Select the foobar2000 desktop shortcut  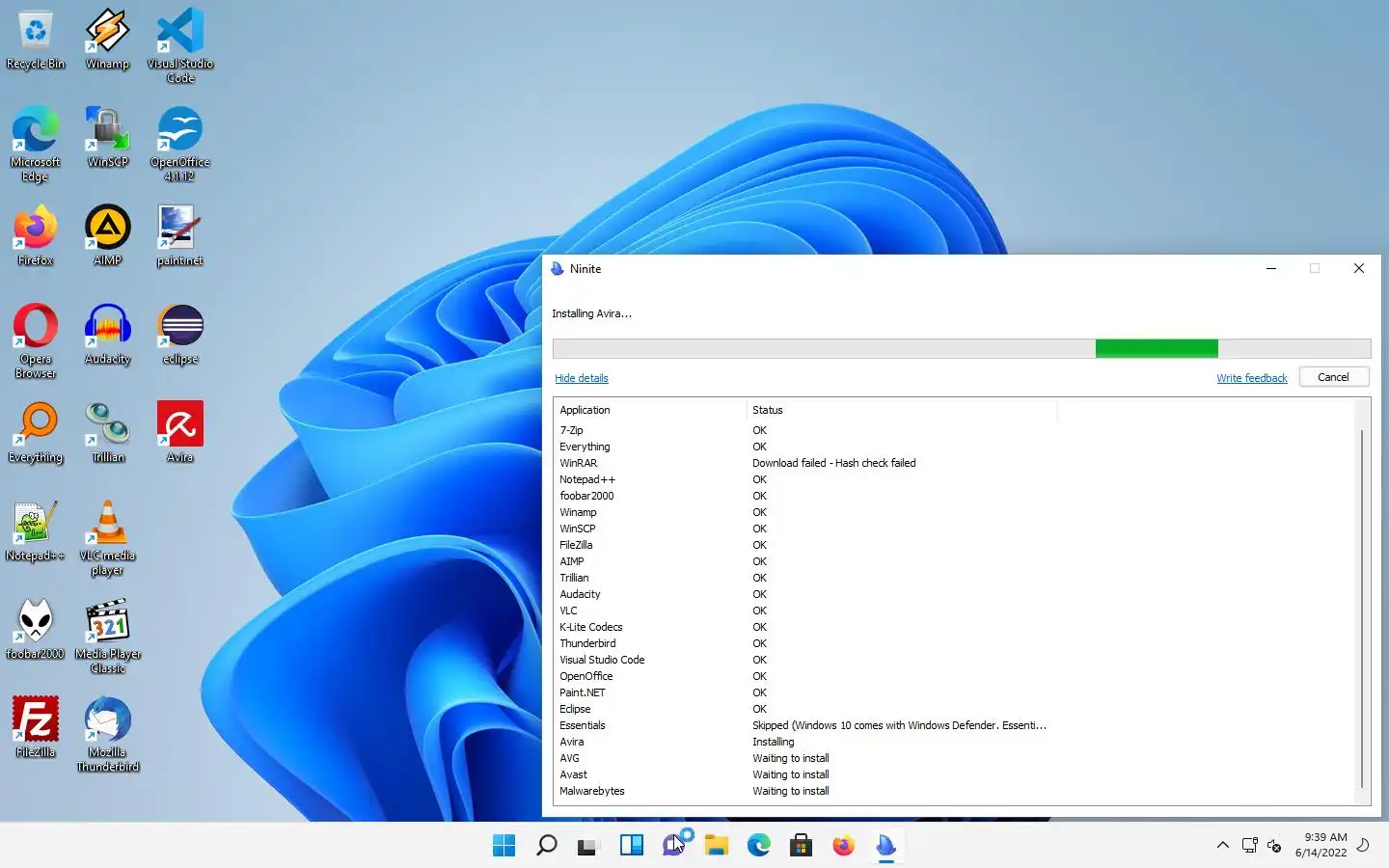click(36, 631)
